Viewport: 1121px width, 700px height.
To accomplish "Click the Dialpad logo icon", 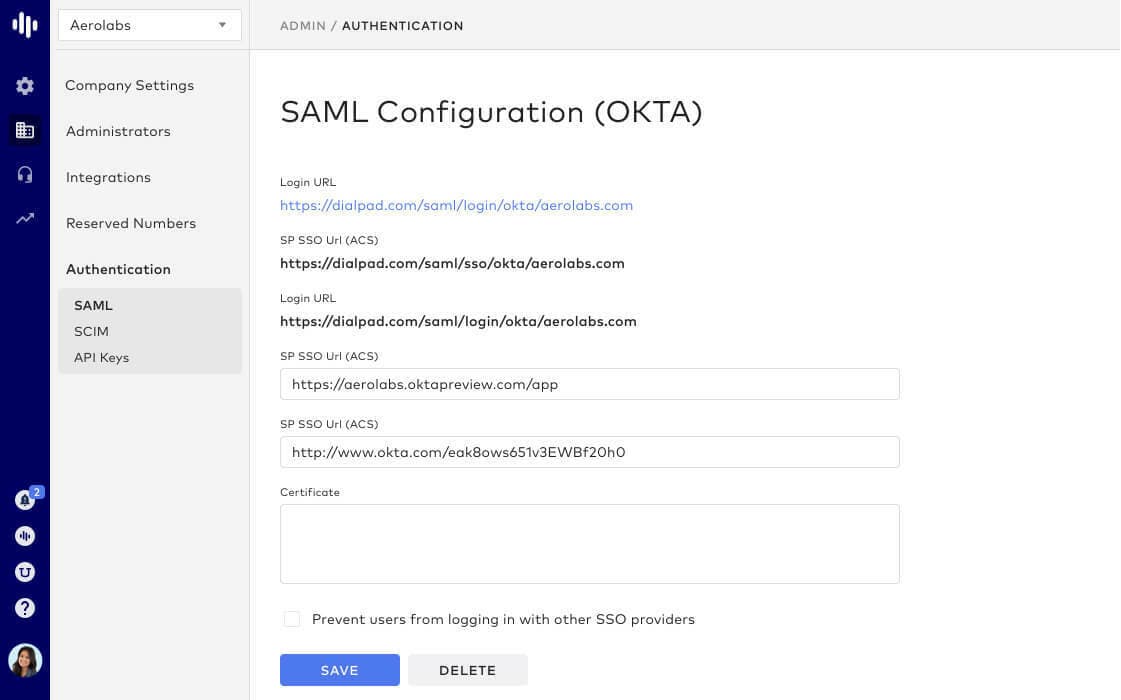I will tap(25, 25).
